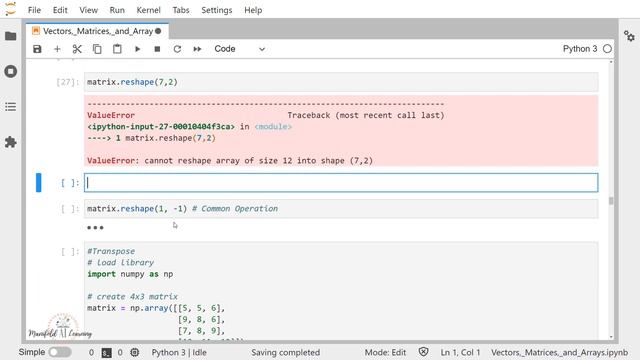Click the Transpose code cell
This screenshot has width=640, height=360.
point(341,291)
